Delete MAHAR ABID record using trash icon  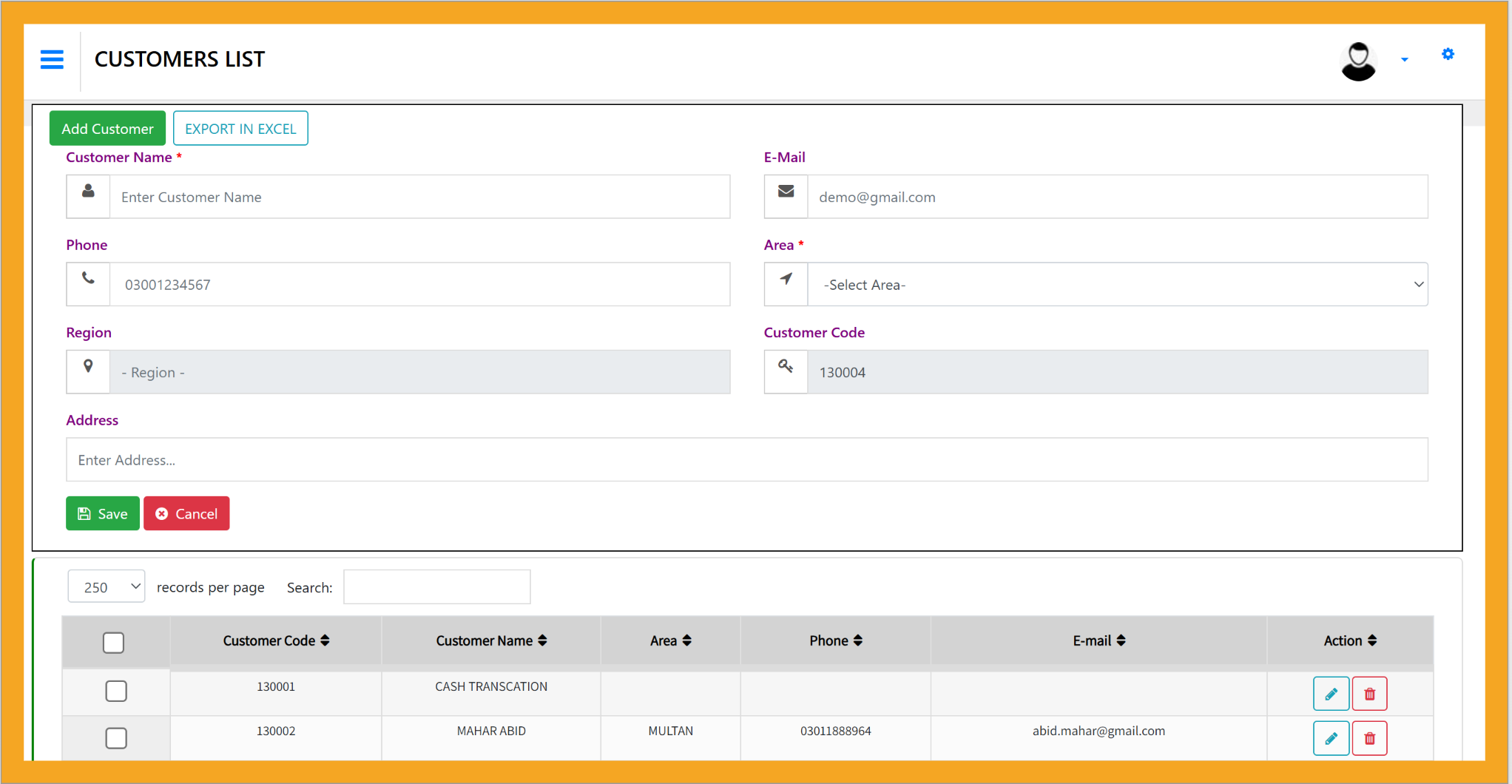[1369, 738]
